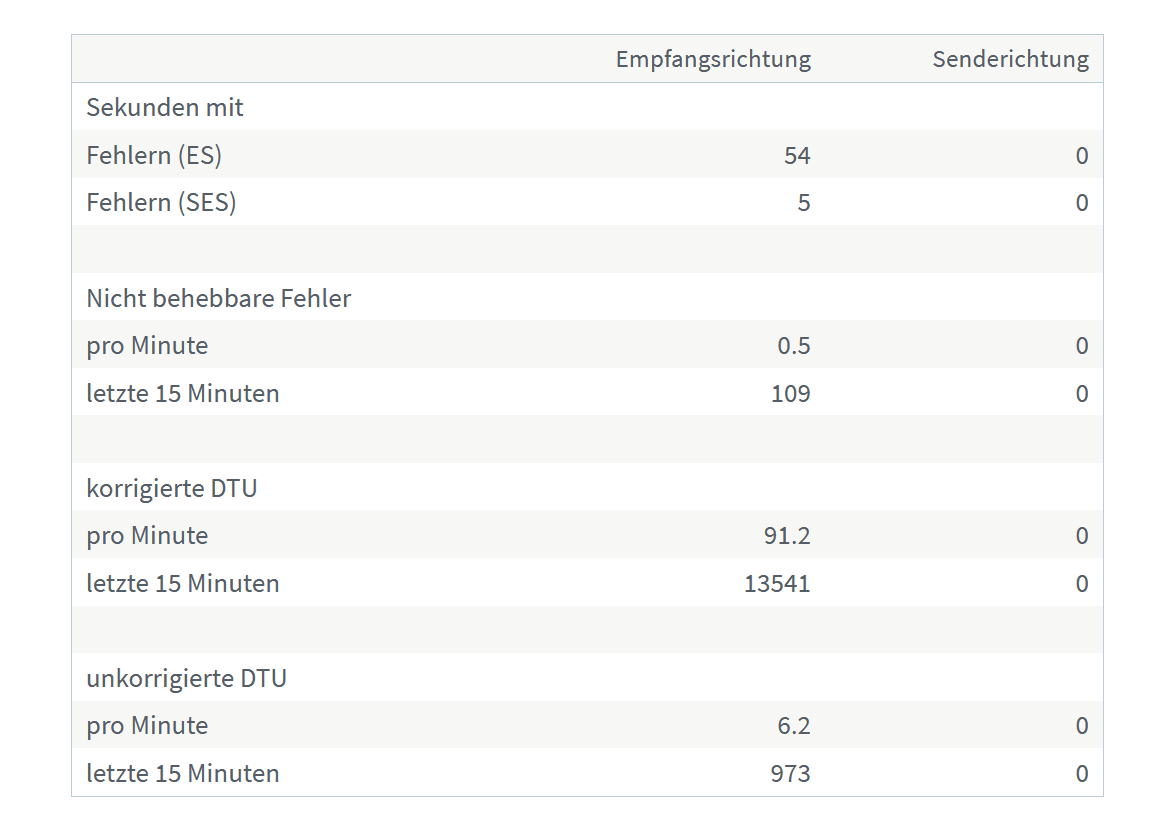
Task: Select the Fehlern (SES) value 5
Action: 804,202
